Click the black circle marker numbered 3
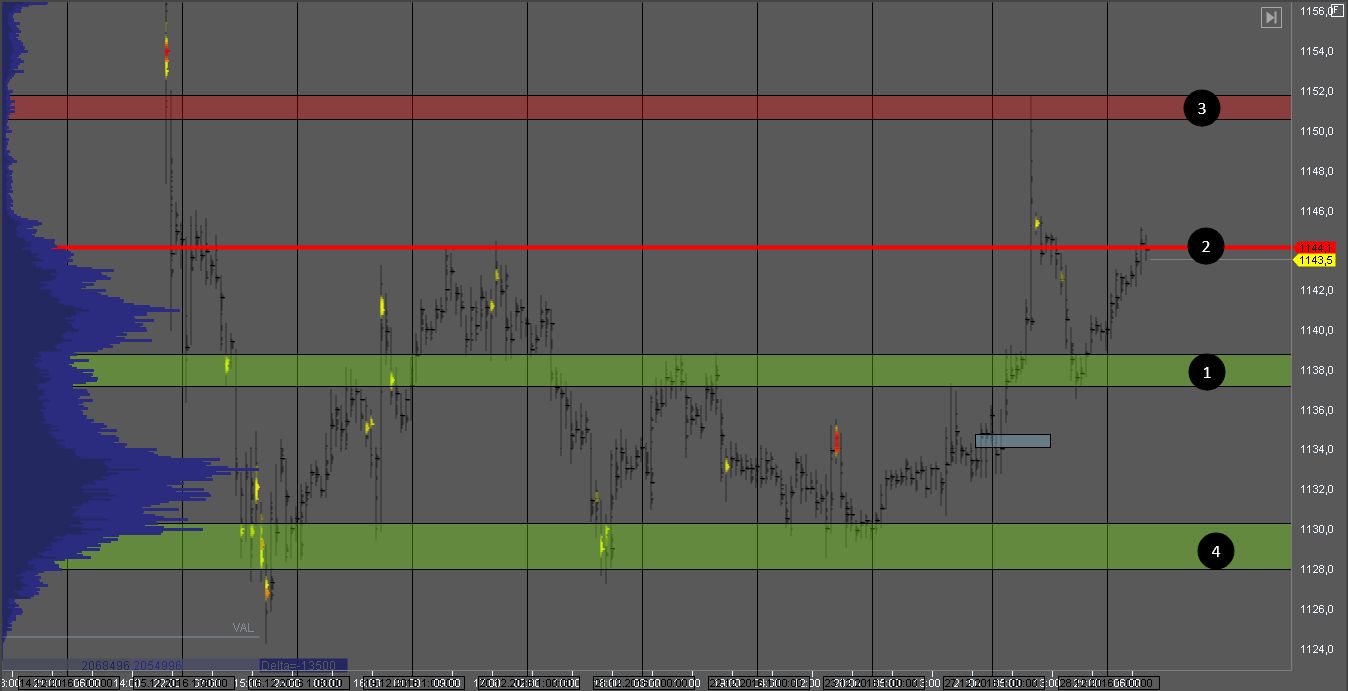The height and width of the screenshot is (691, 1348). 1201,108
